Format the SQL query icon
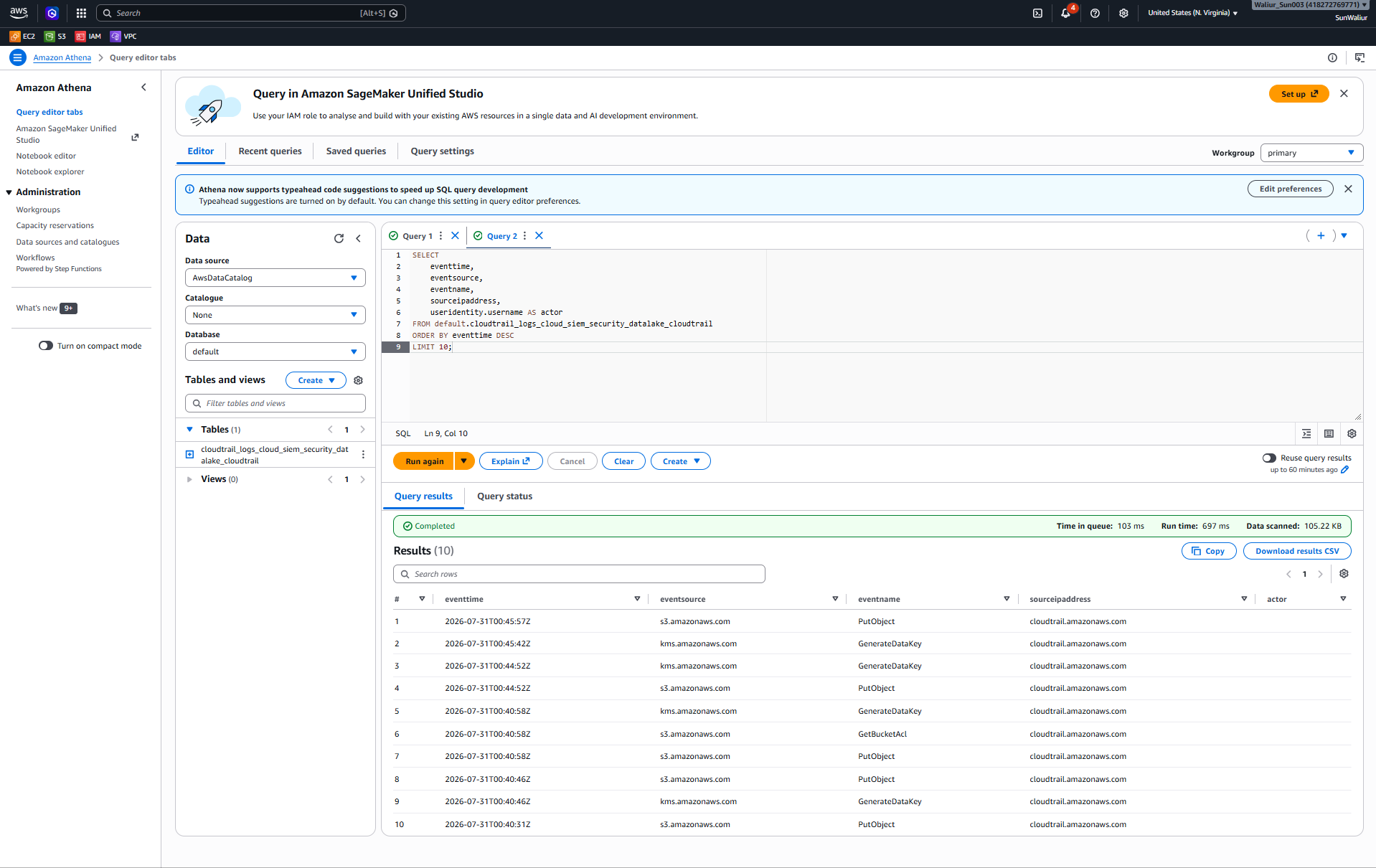 1306,433
